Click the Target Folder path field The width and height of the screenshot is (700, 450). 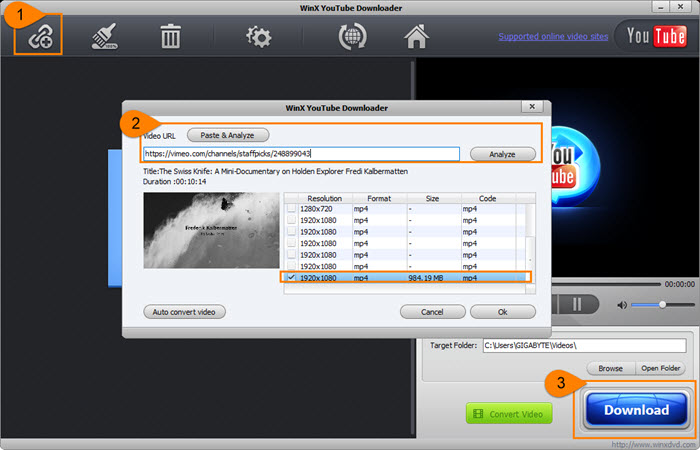coord(584,345)
